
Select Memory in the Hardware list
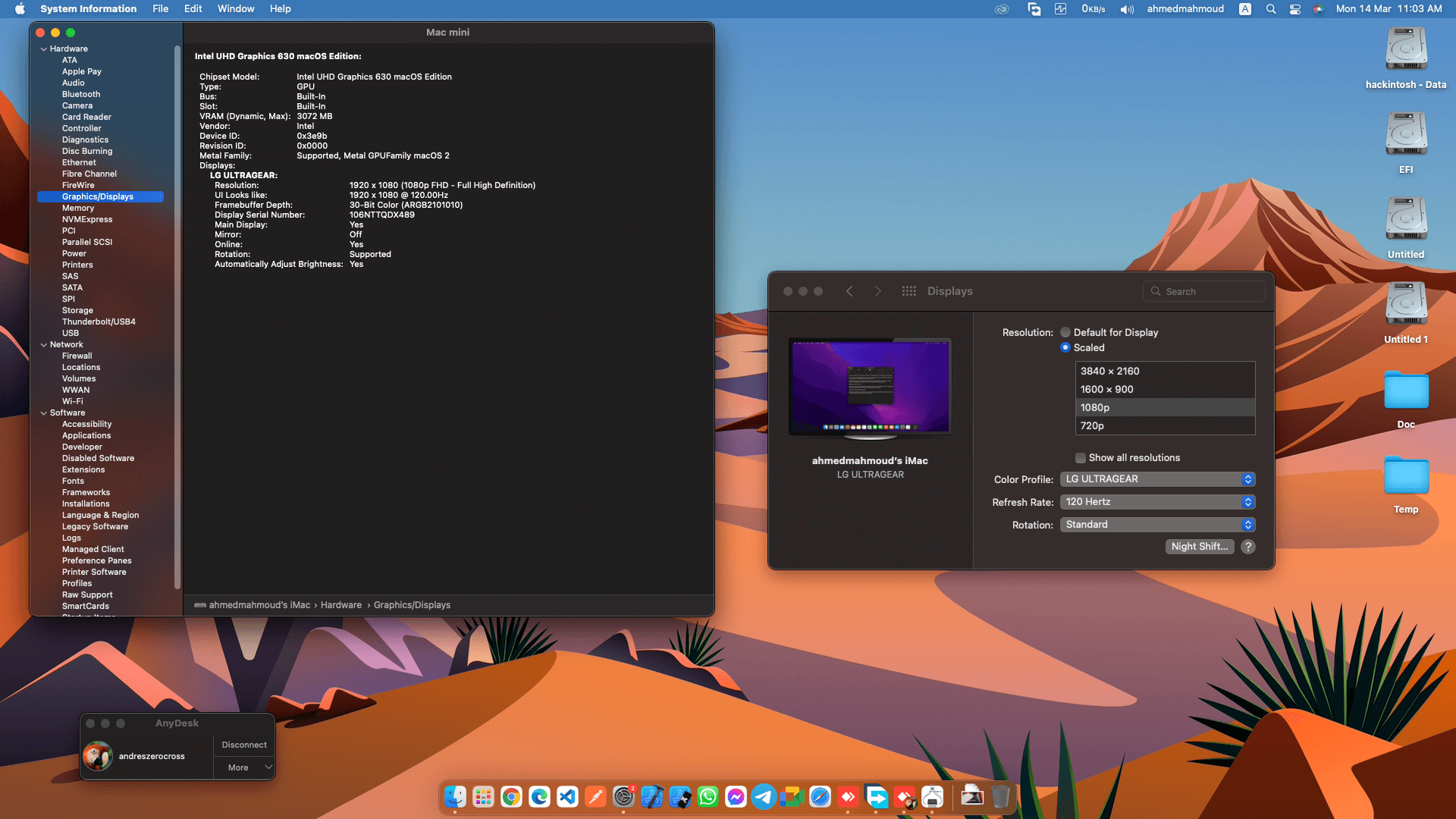[78, 208]
